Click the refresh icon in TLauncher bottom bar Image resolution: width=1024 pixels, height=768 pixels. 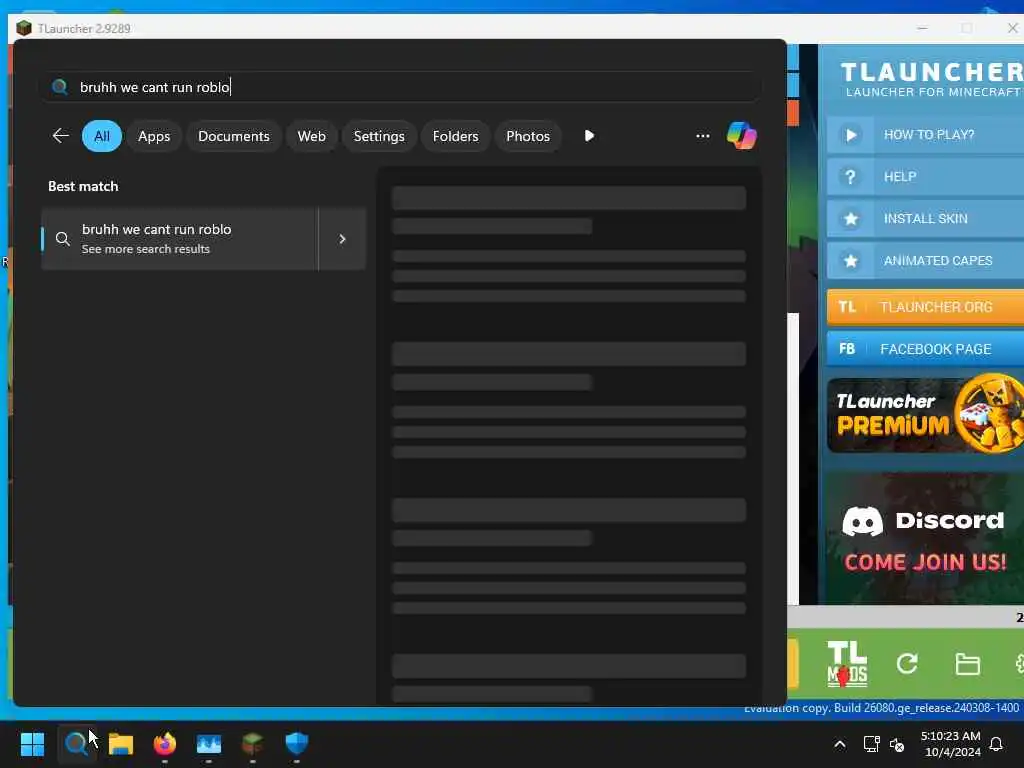coord(907,664)
